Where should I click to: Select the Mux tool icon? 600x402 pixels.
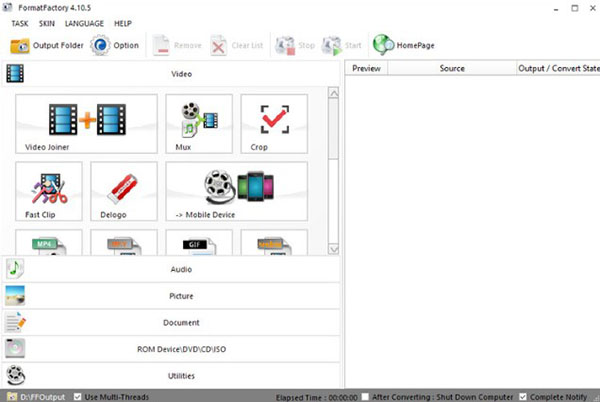[198, 124]
